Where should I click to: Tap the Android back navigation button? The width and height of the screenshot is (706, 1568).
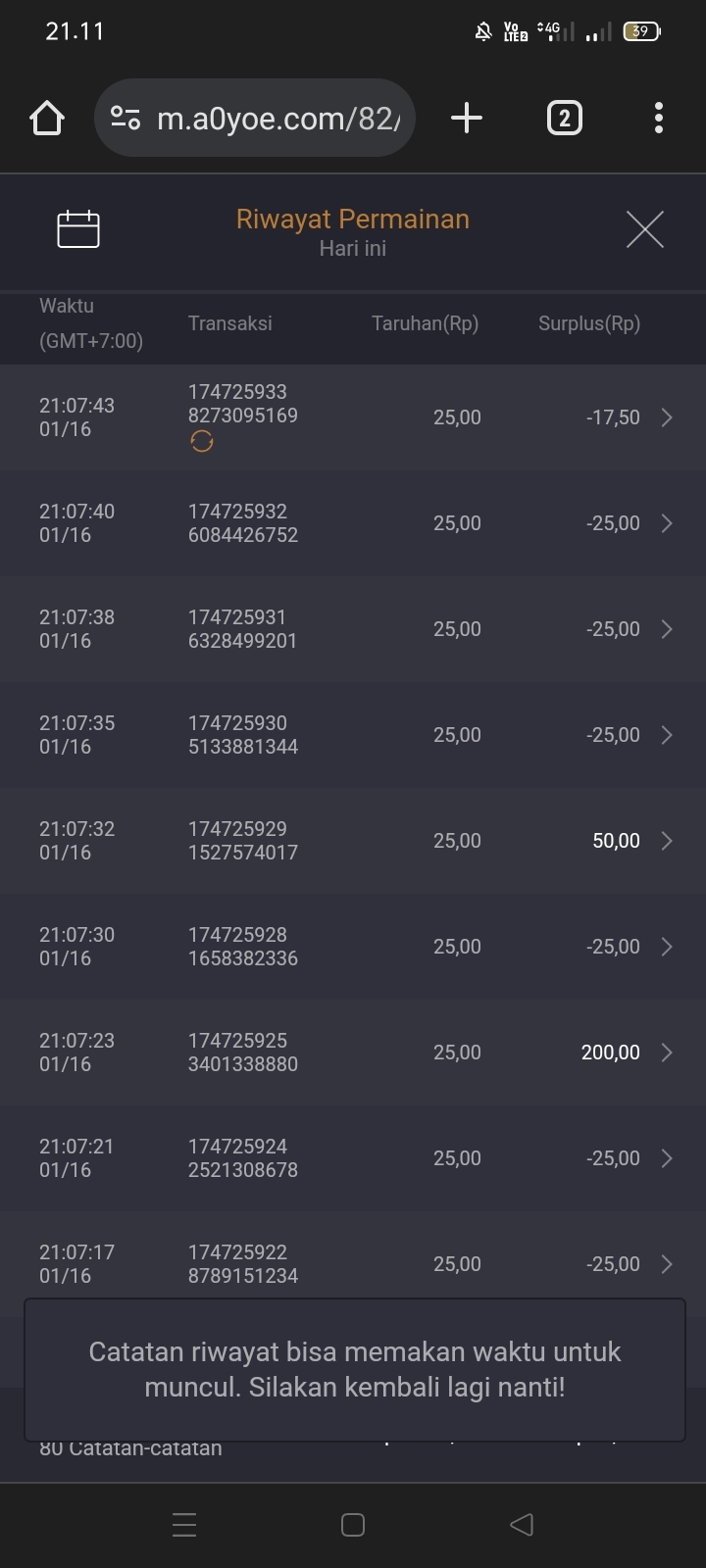click(x=522, y=1525)
